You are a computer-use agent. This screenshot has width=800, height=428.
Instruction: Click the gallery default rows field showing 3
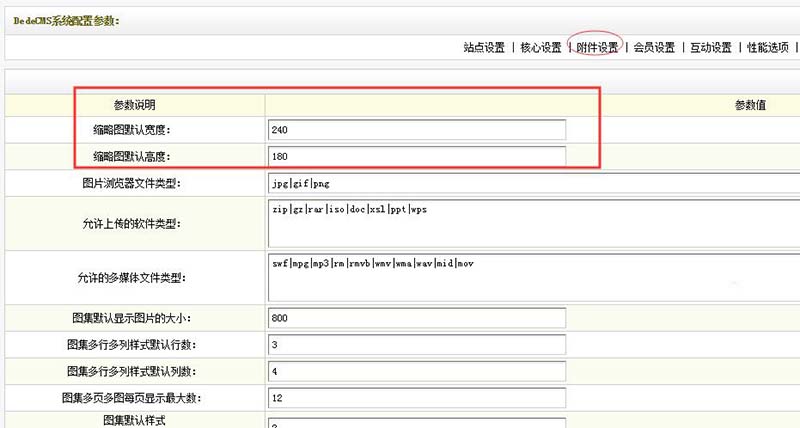point(416,345)
